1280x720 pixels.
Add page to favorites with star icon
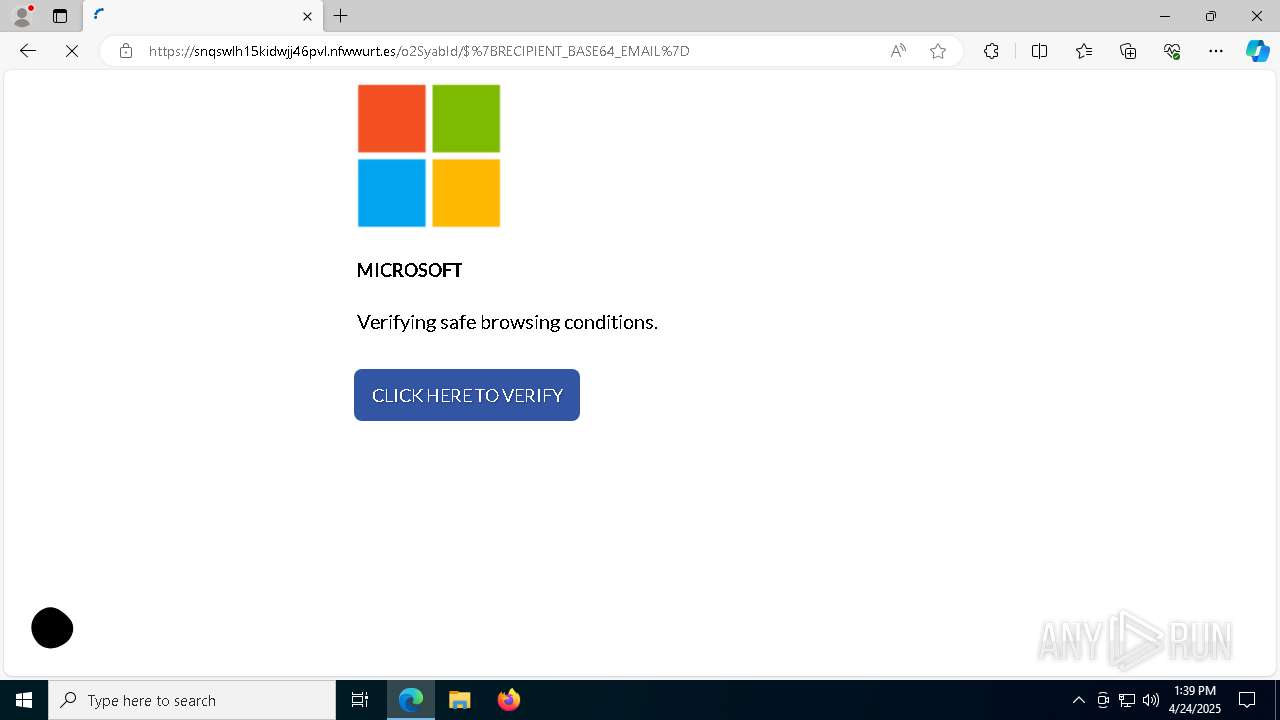coord(938,51)
